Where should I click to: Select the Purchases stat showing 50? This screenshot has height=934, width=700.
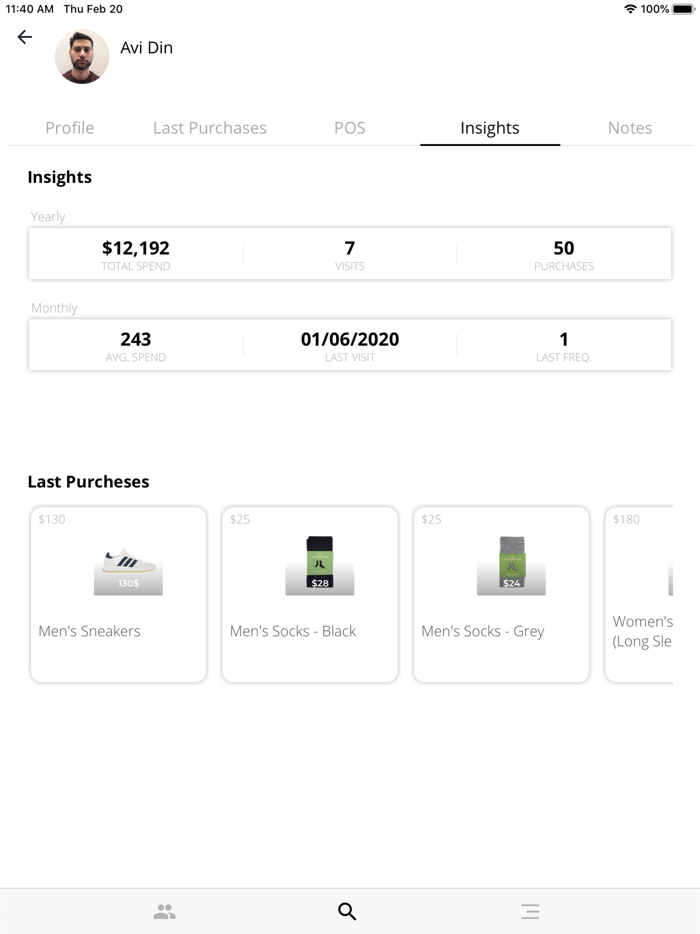point(563,248)
